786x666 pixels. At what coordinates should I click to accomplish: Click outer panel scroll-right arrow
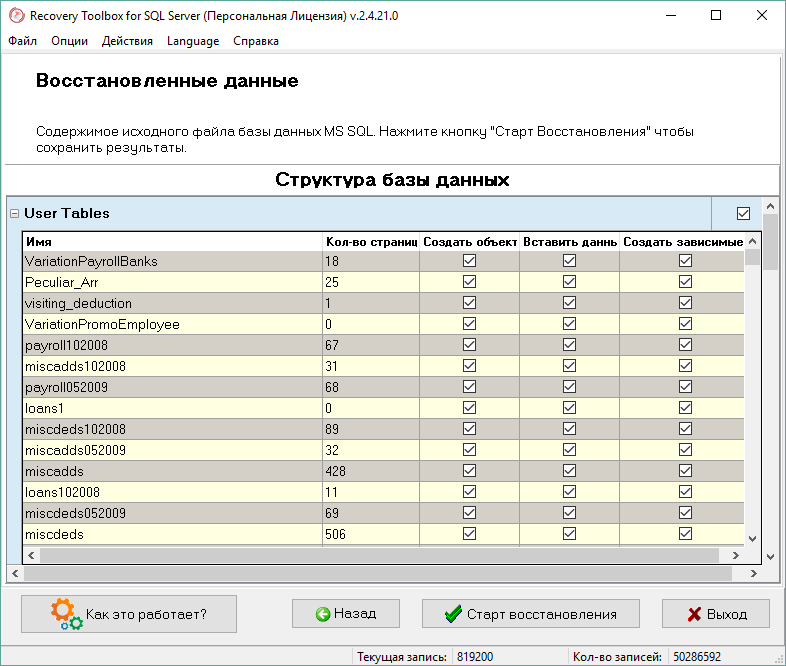tap(753, 573)
